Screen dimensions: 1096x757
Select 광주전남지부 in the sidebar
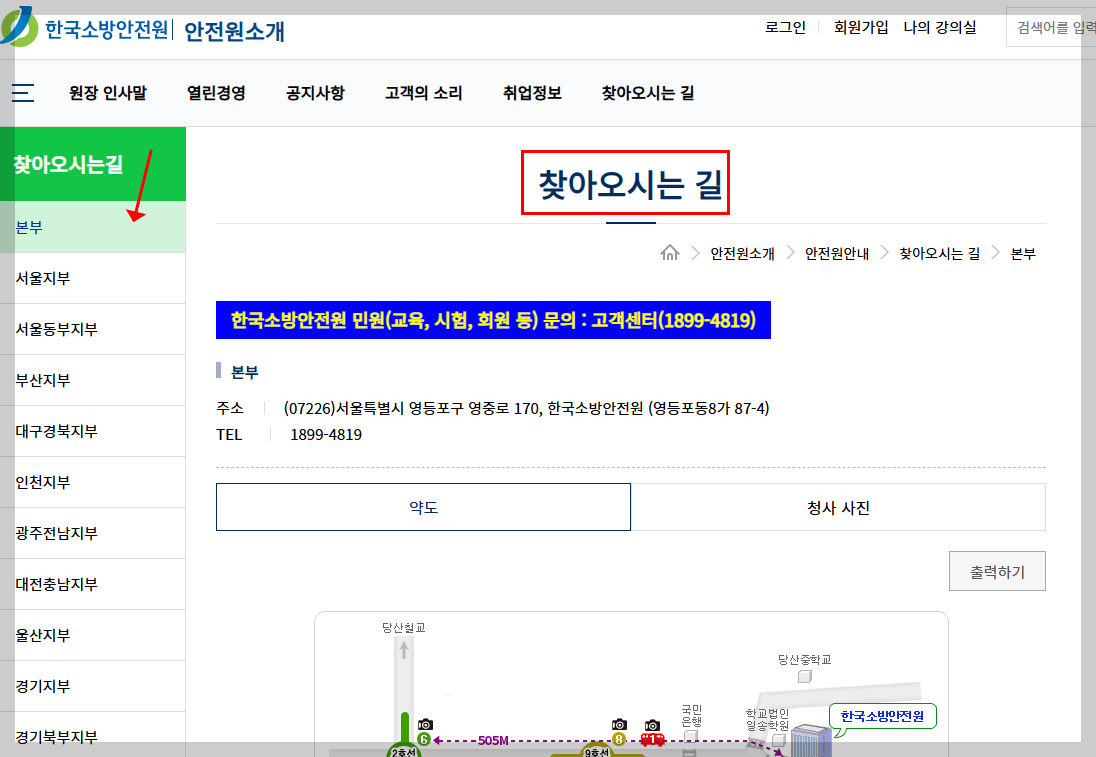92,533
